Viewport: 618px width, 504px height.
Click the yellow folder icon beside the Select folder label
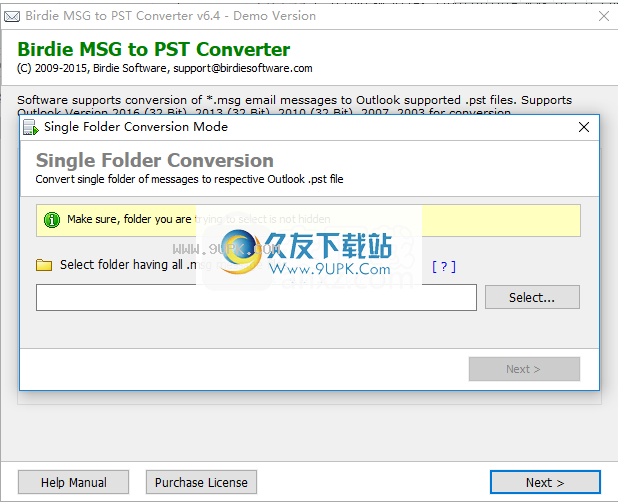(x=44, y=265)
